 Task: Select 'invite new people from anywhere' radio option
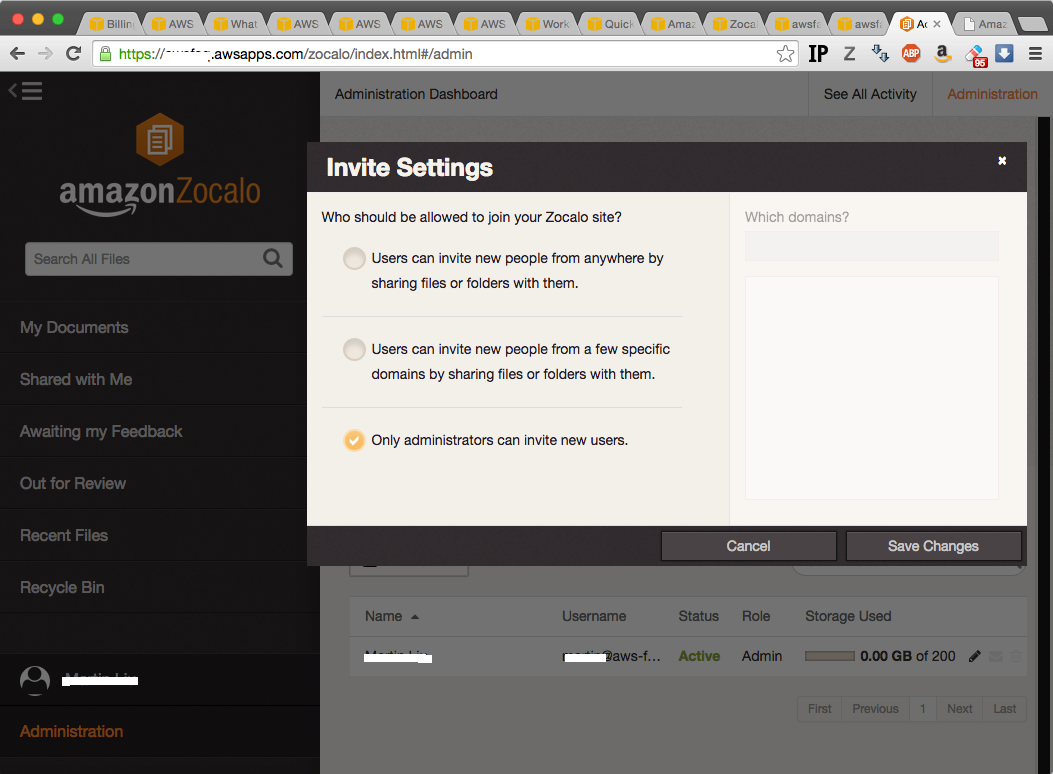354,258
